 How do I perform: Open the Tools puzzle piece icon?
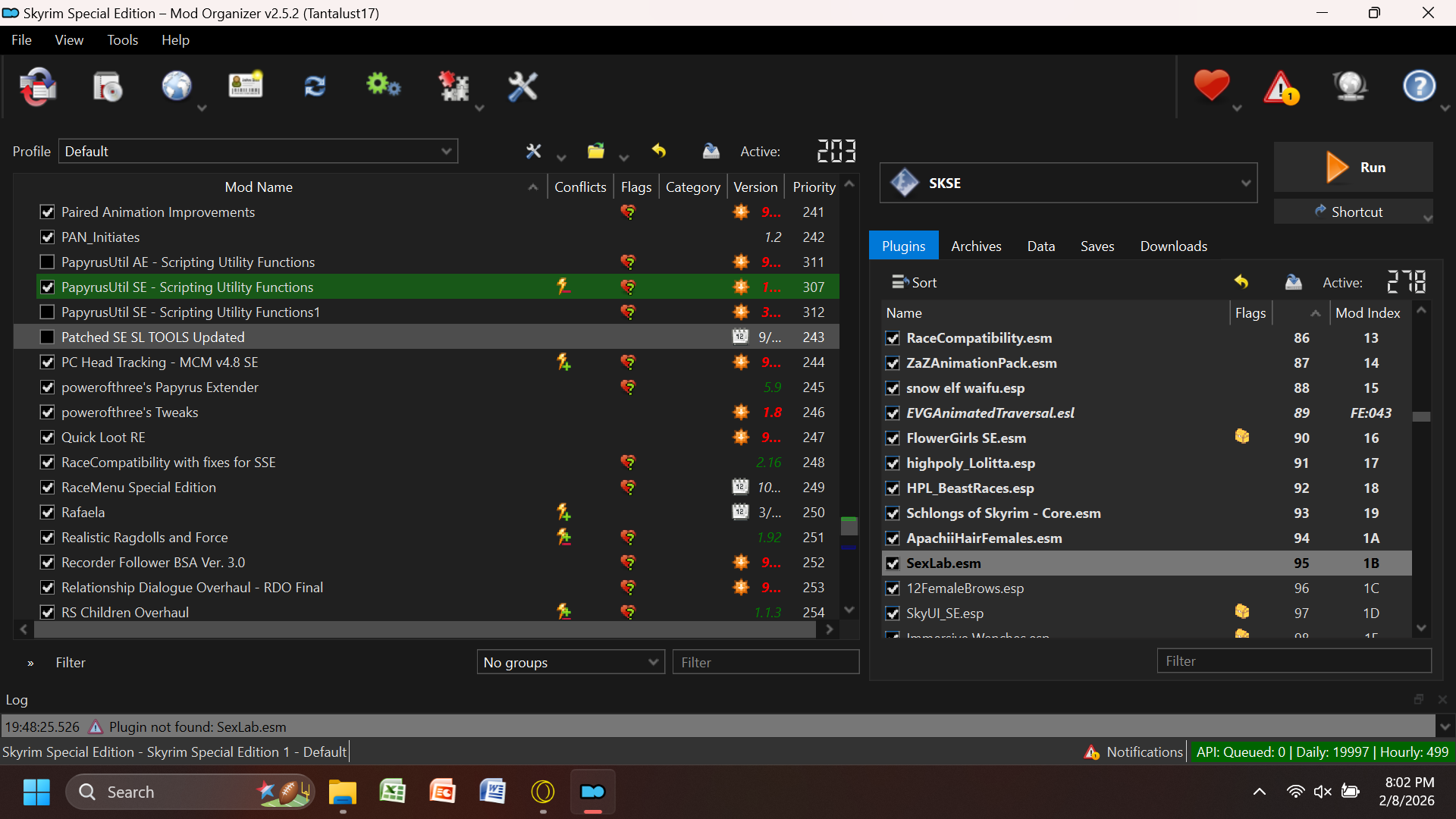pyautogui.click(x=453, y=86)
